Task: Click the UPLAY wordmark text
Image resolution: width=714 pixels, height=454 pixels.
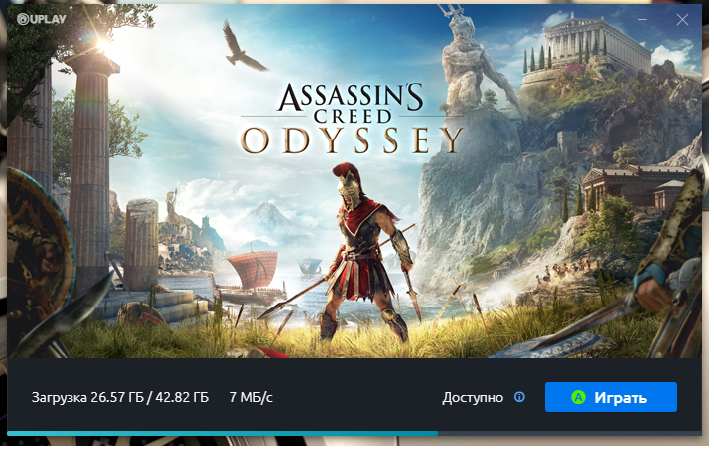Action: (x=48, y=19)
